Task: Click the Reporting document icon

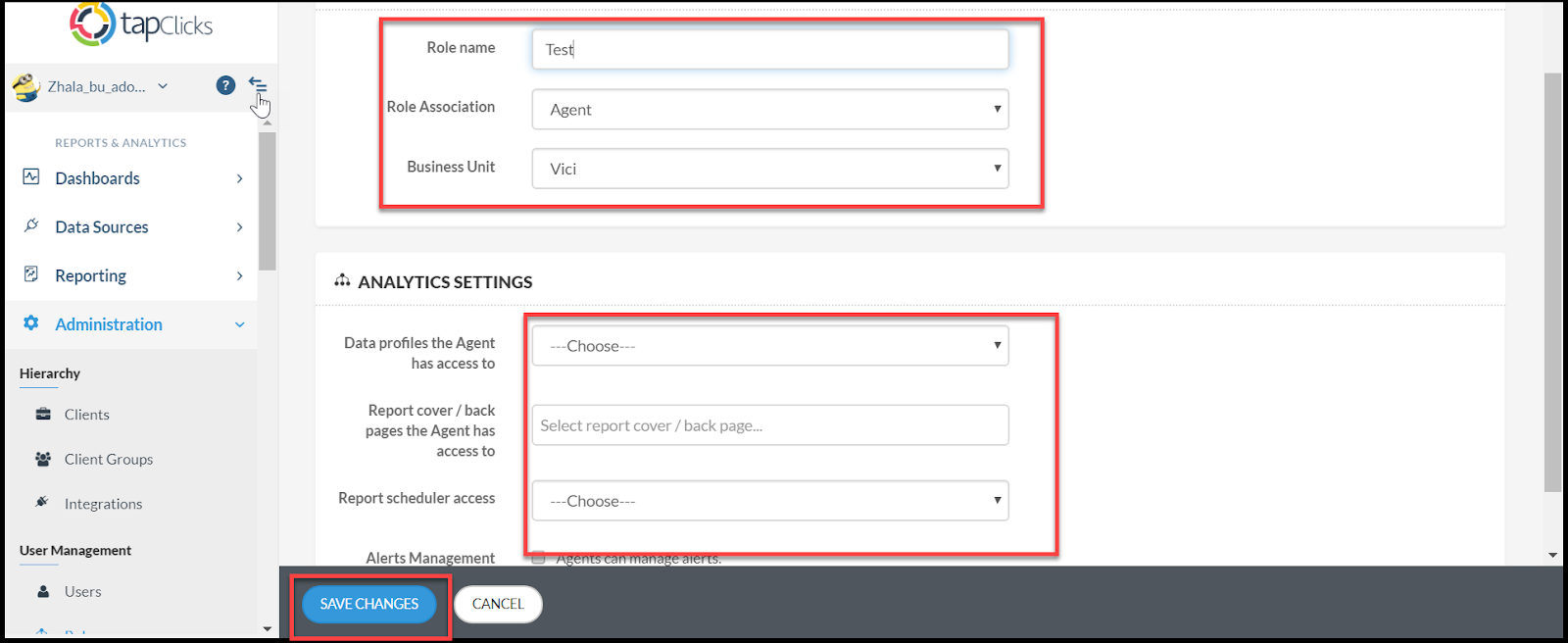Action: [31, 274]
